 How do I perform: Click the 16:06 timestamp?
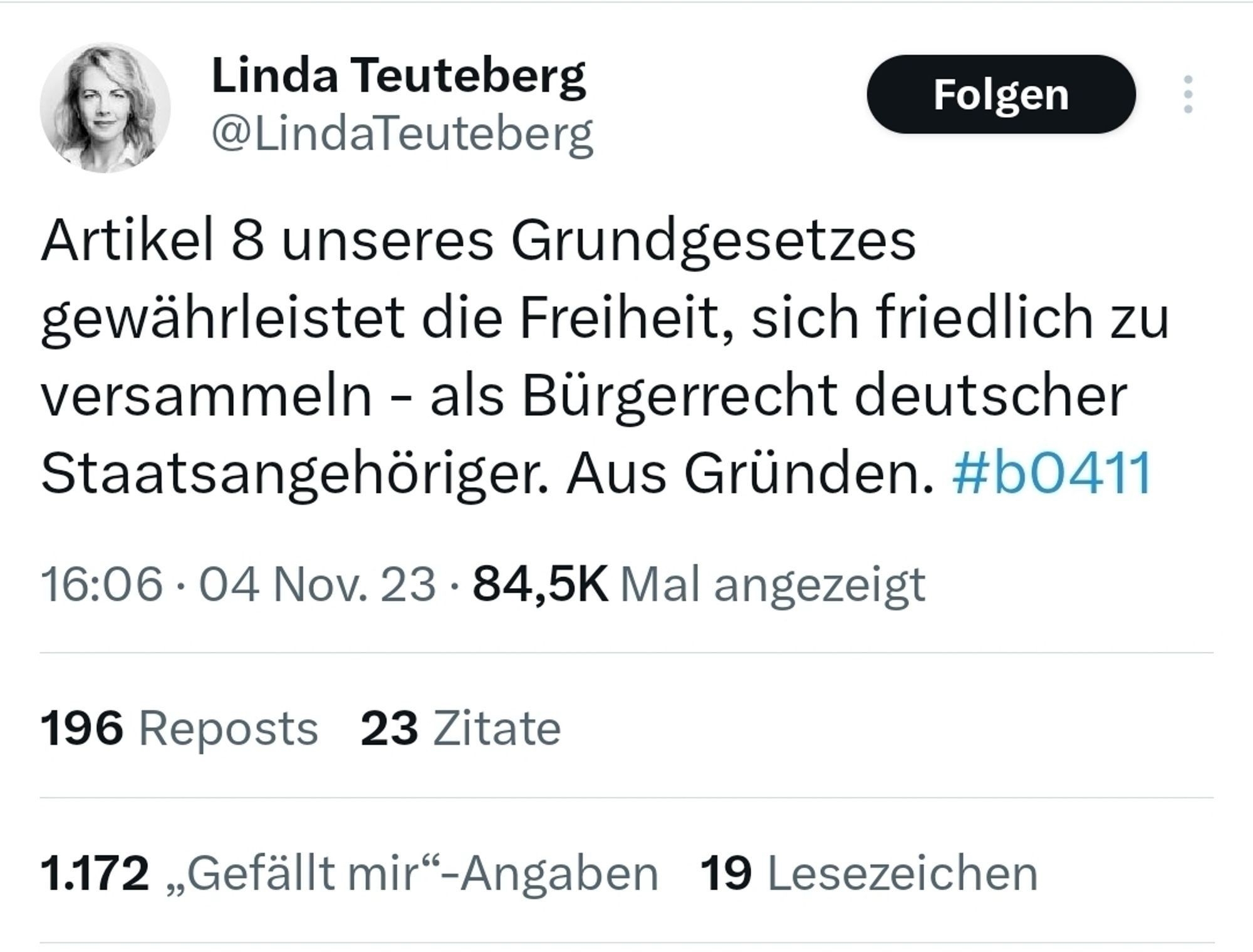tap(101, 585)
